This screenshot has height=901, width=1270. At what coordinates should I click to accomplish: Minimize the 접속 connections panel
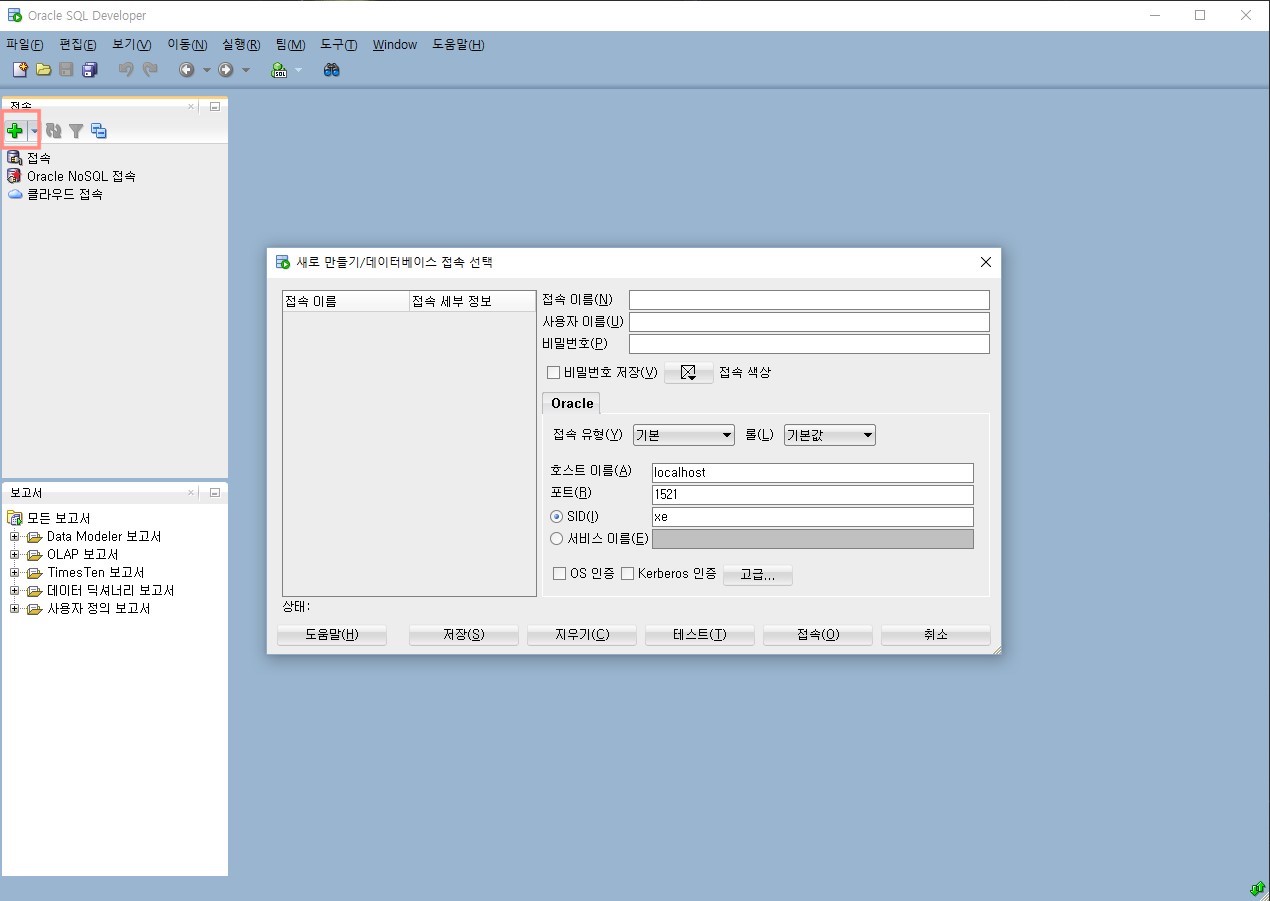[214, 106]
